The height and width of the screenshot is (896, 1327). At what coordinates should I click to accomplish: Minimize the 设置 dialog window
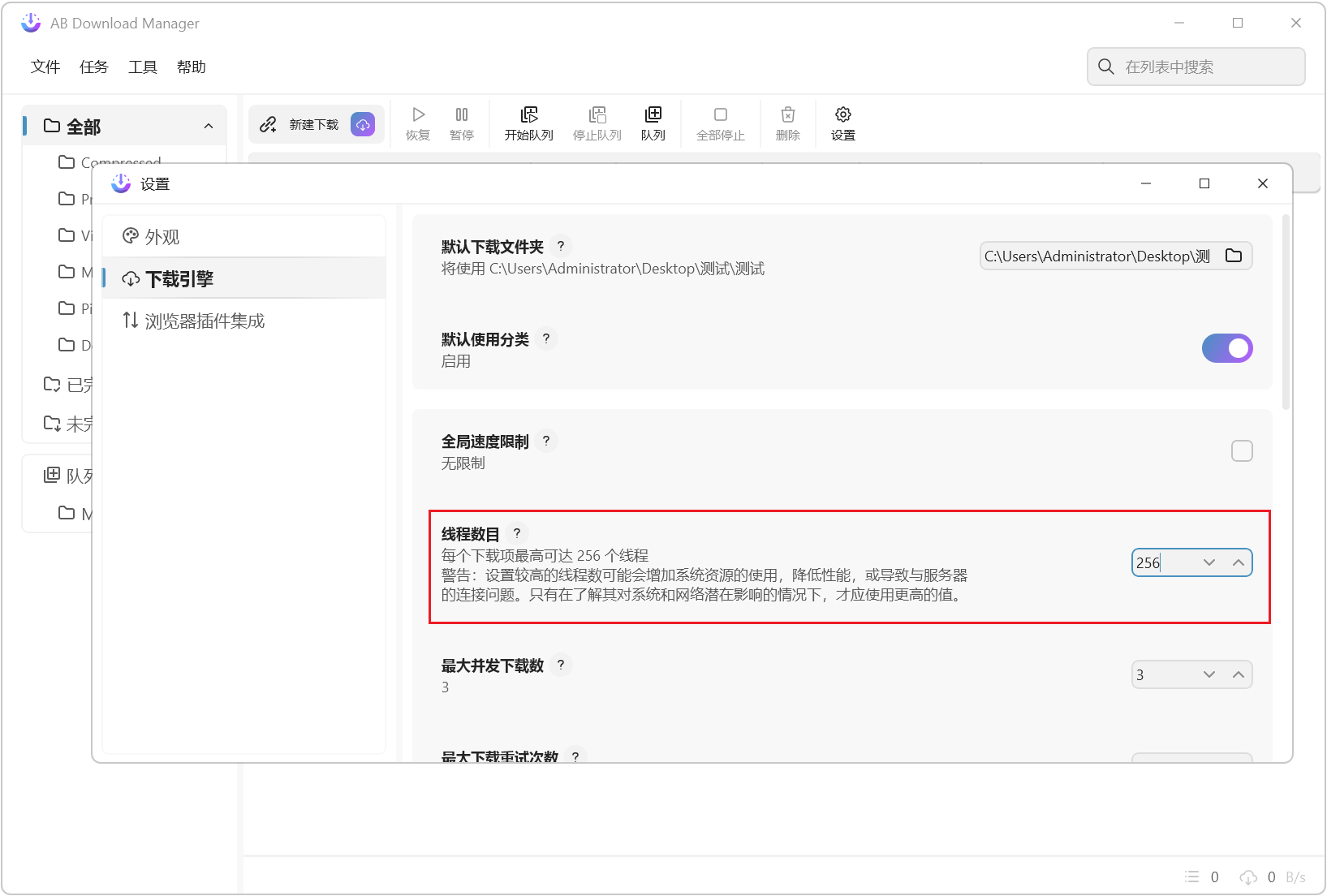[1146, 183]
